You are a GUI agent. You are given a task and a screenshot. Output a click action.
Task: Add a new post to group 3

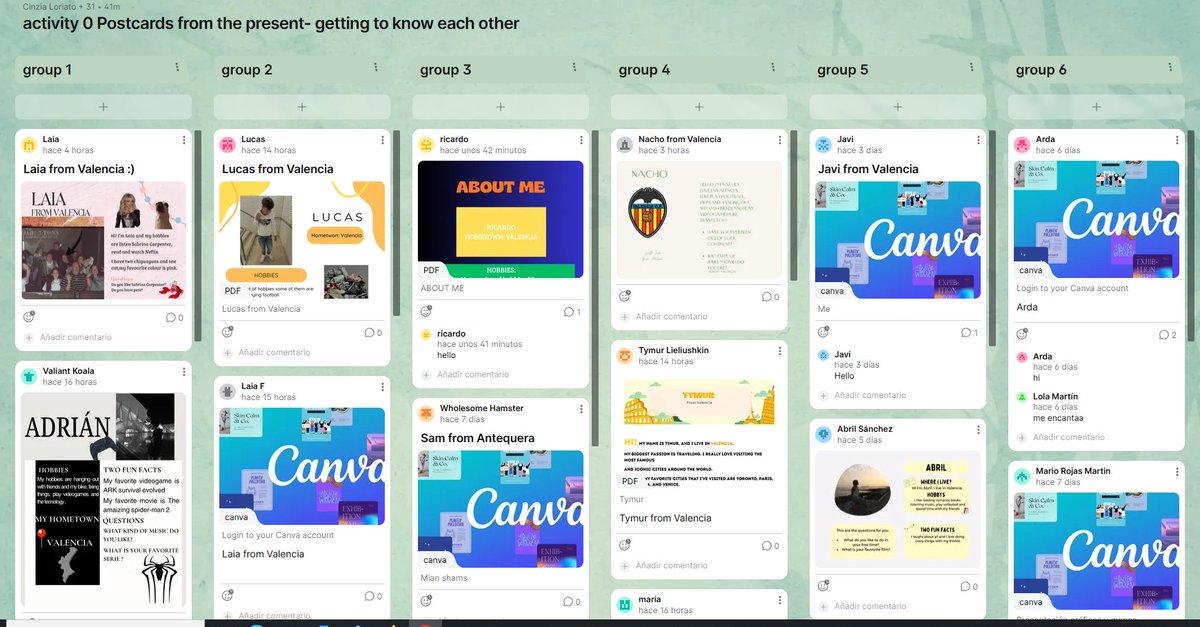point(500,106)
